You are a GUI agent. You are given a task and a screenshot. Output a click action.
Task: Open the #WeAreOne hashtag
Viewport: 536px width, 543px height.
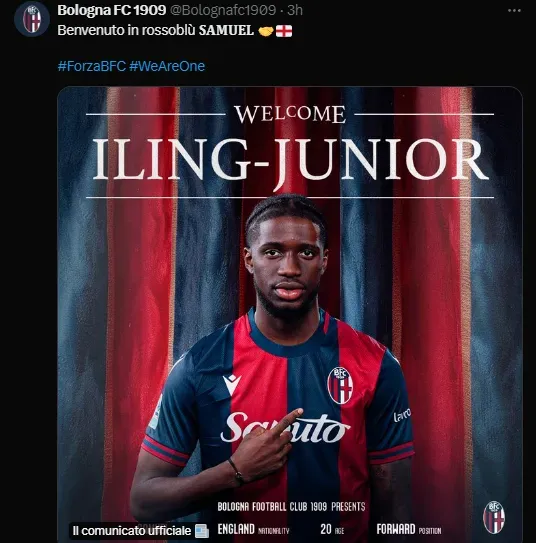click(x=167, y=66)
